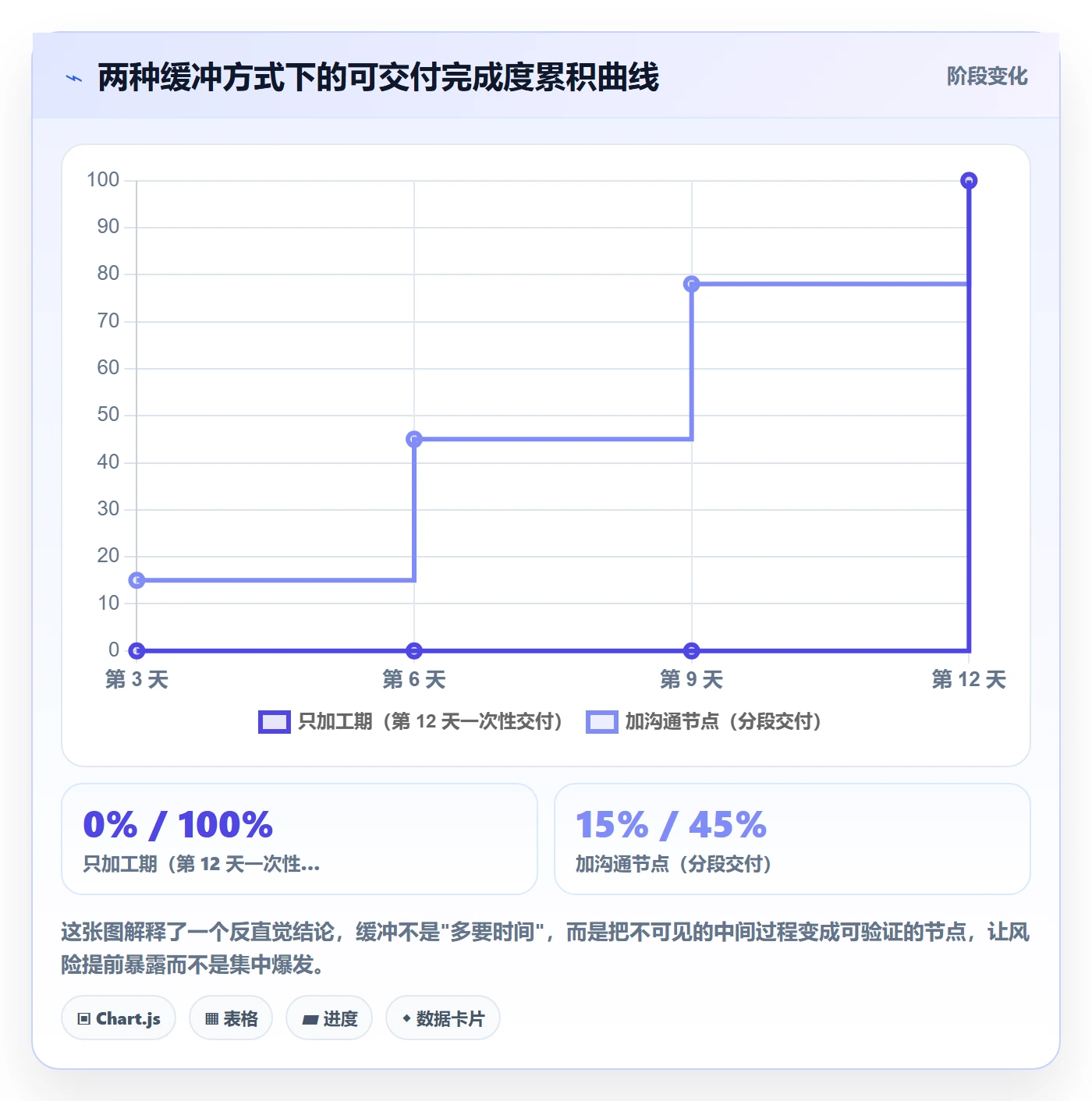Click the x-axis label 第 6 天
Viewport: 1092px width, 1101px height.
point(414,679)
